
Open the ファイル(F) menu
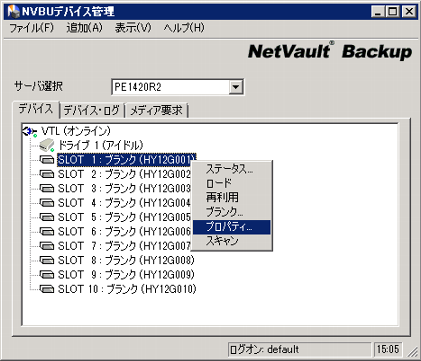coord(32,28)
